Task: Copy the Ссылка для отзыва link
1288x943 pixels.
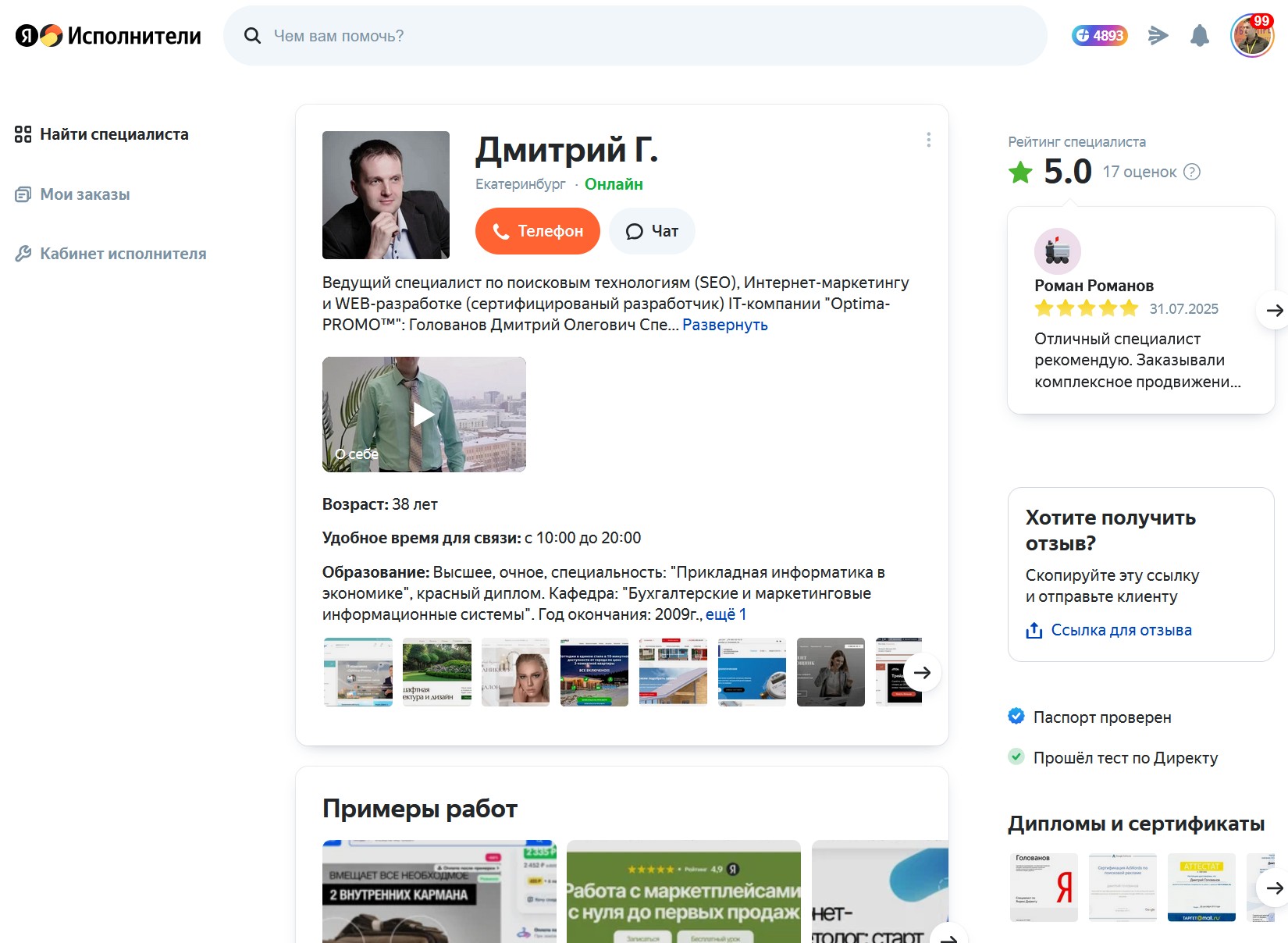Action: click(1122, 630)
